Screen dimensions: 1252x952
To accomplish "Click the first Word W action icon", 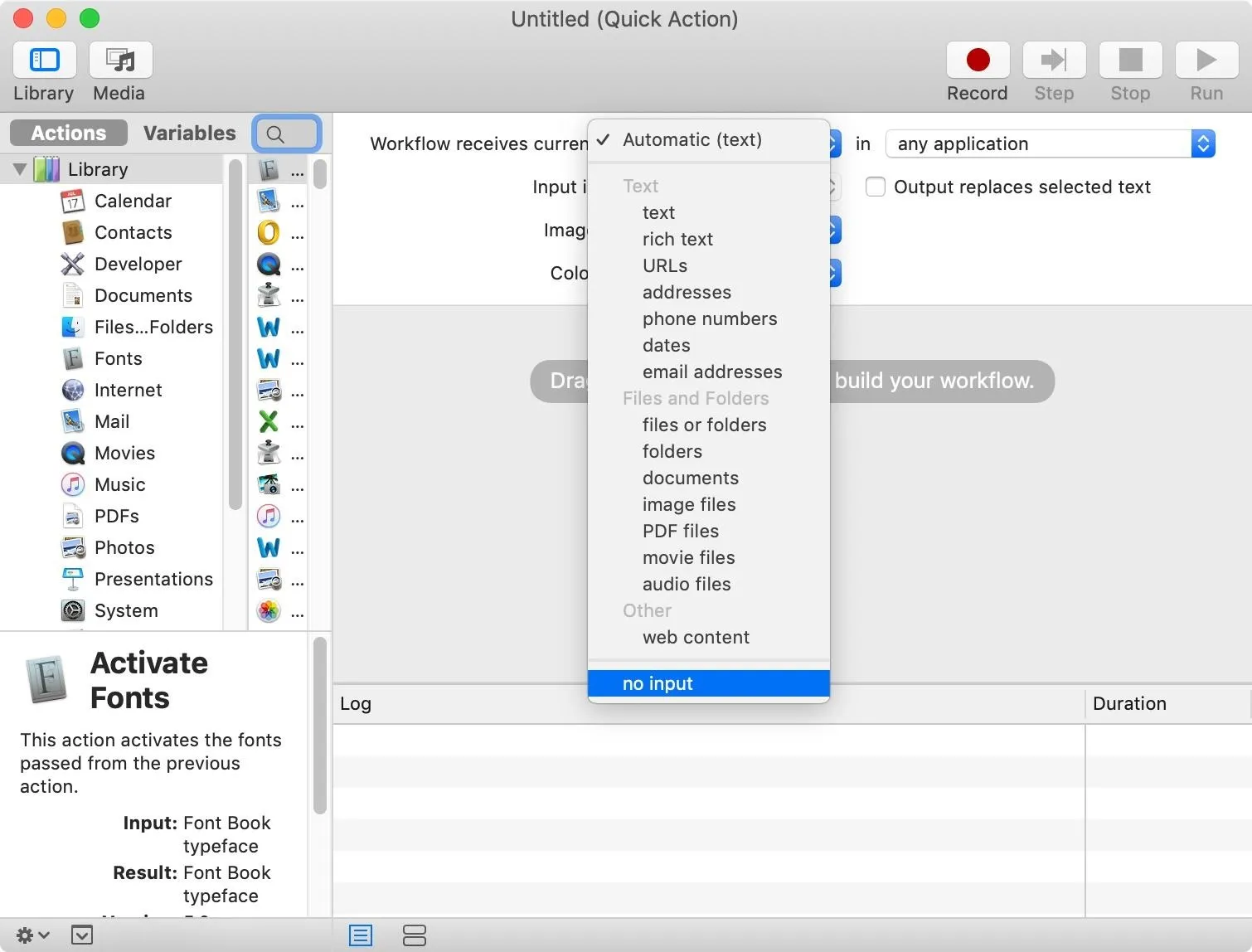I will click(269, 327).
